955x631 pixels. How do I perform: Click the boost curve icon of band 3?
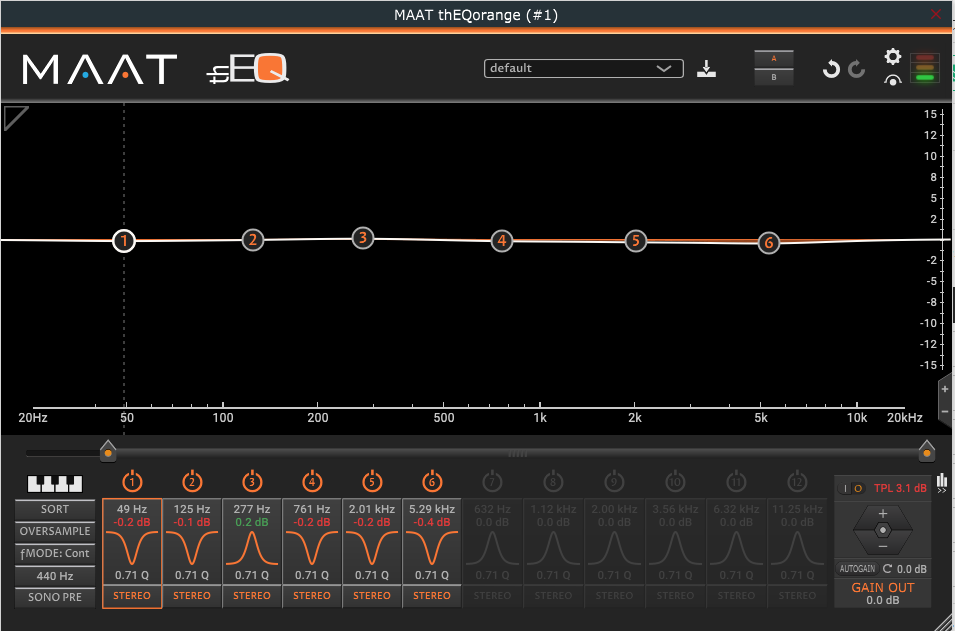[x=252, y=547]
